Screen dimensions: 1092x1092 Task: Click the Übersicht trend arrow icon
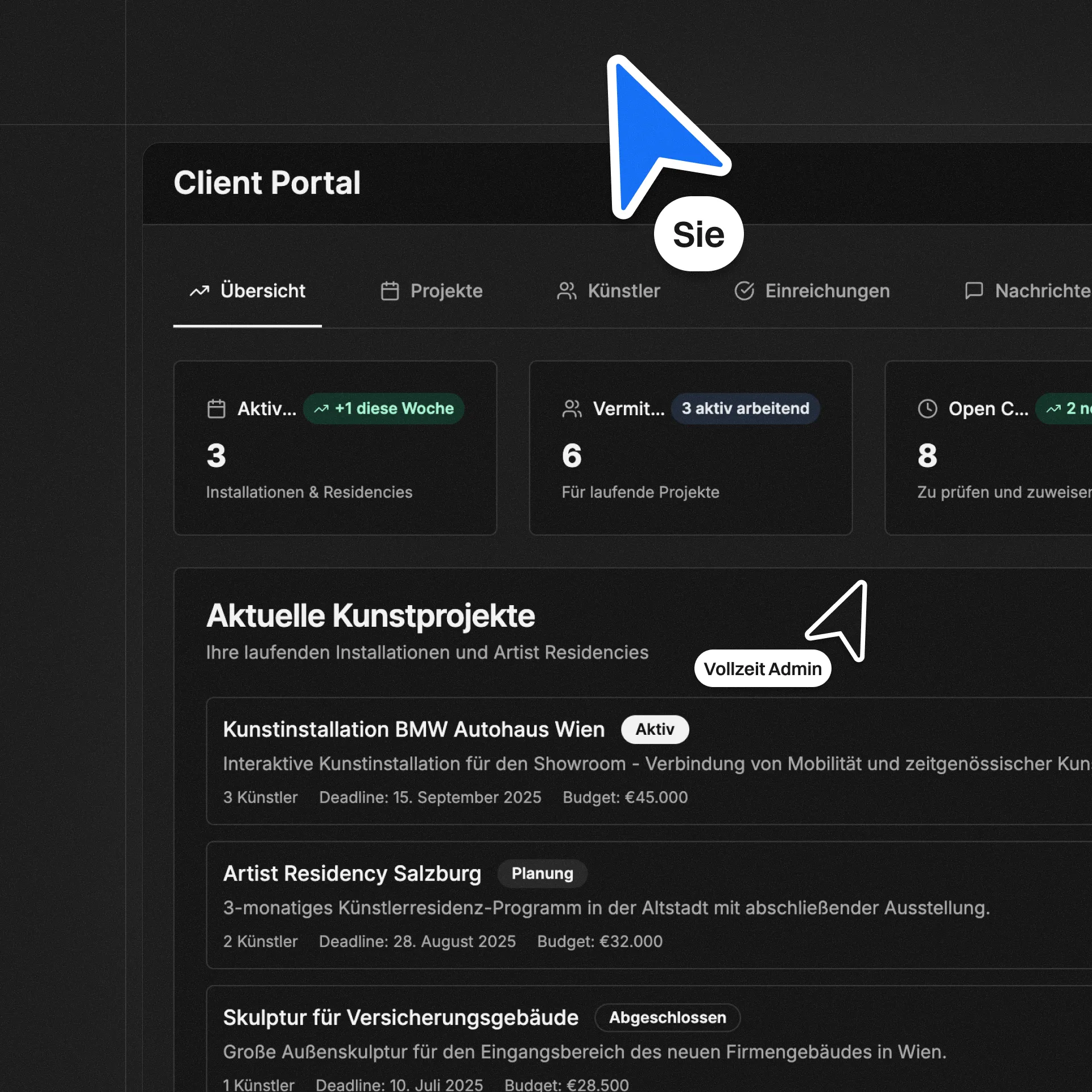199,291
